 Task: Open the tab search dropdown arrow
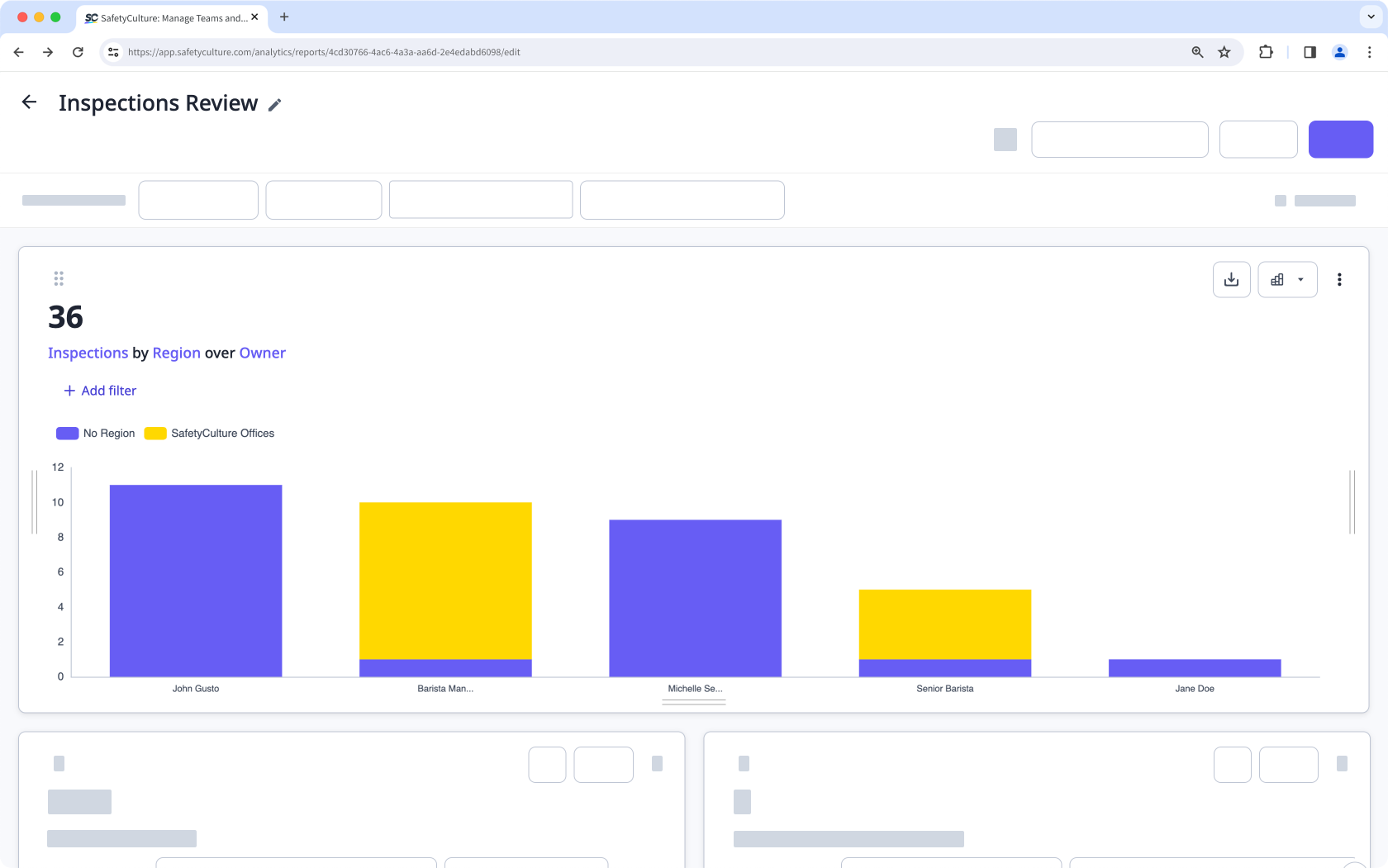[1372, 17]
